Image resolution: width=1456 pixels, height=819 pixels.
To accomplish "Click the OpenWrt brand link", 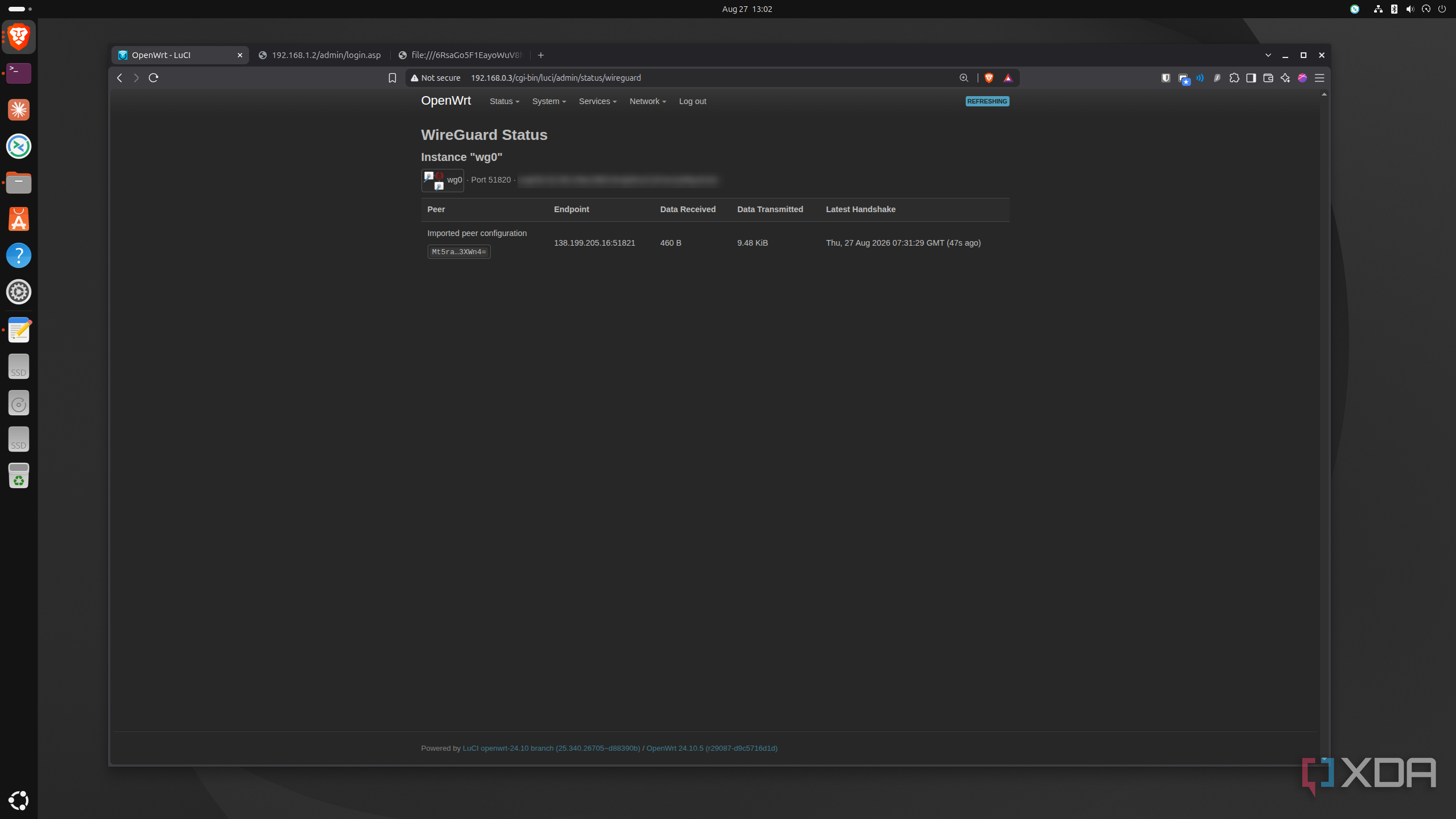I will (x=446, y=101).
